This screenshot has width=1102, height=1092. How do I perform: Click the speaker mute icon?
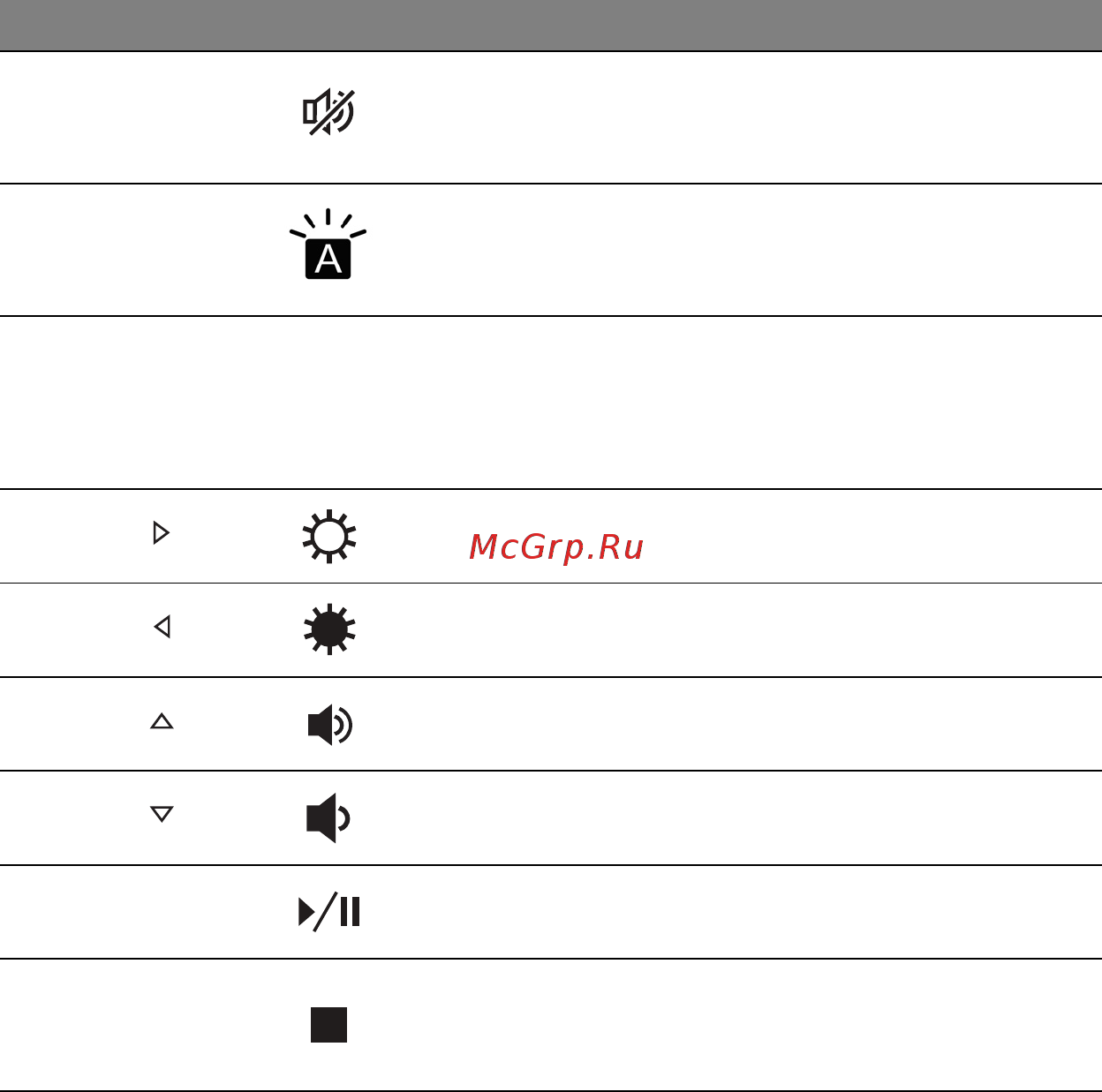[328, 112]
